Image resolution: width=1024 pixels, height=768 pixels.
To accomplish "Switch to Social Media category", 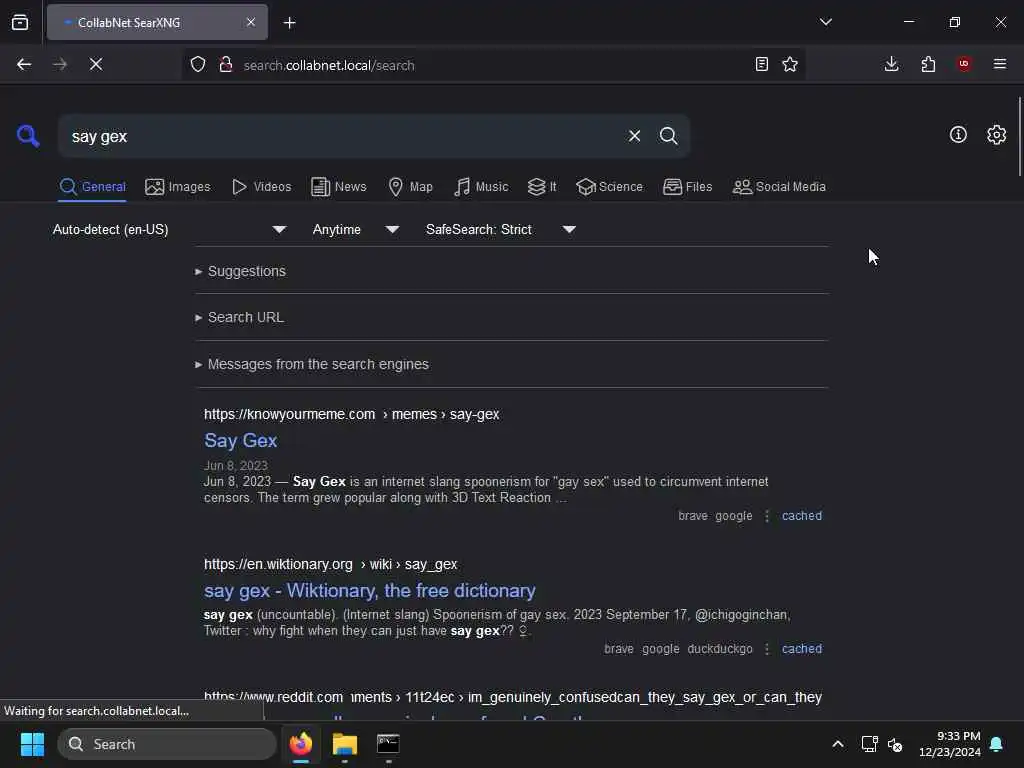I will click(x=779, y=187).
